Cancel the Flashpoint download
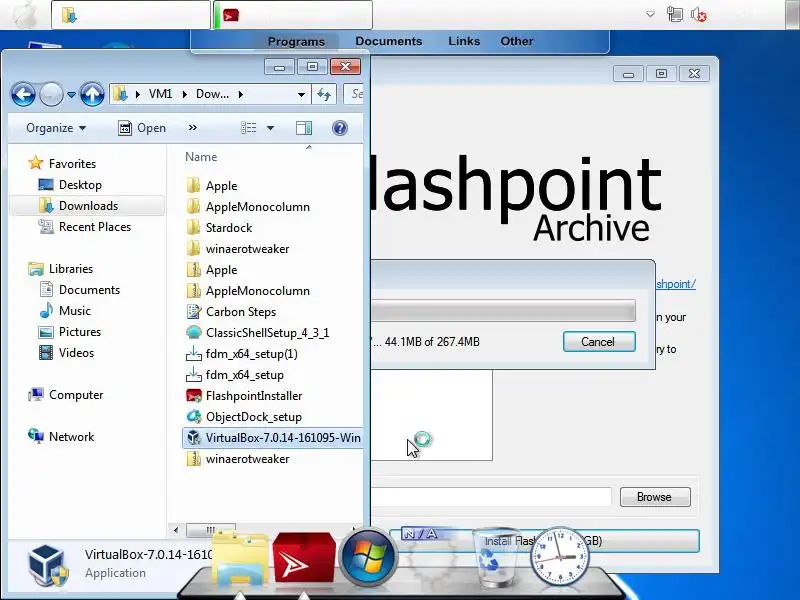The image size is (800, 600). point(599,341)
